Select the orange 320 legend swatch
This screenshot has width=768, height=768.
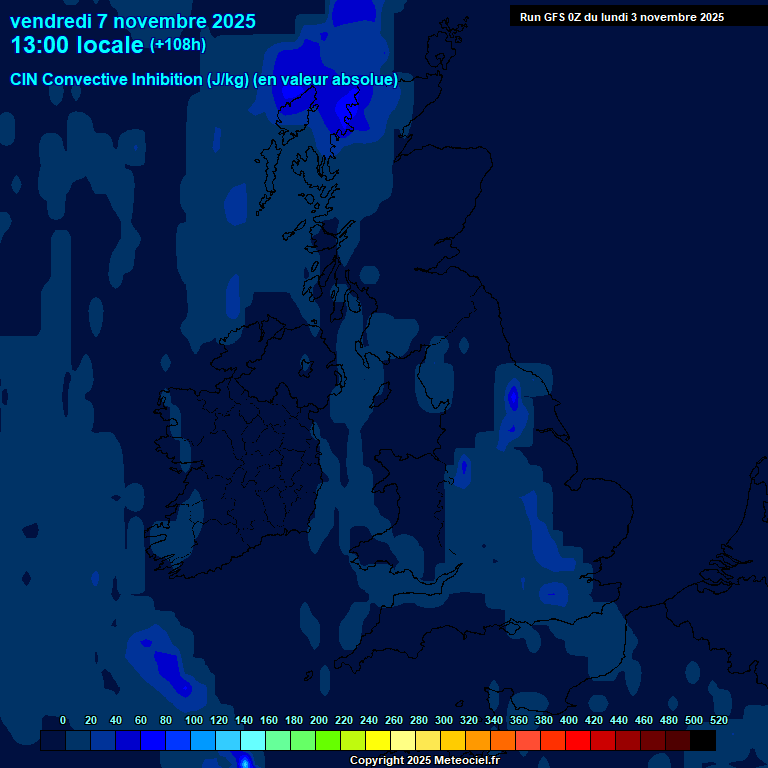(478, 740)
